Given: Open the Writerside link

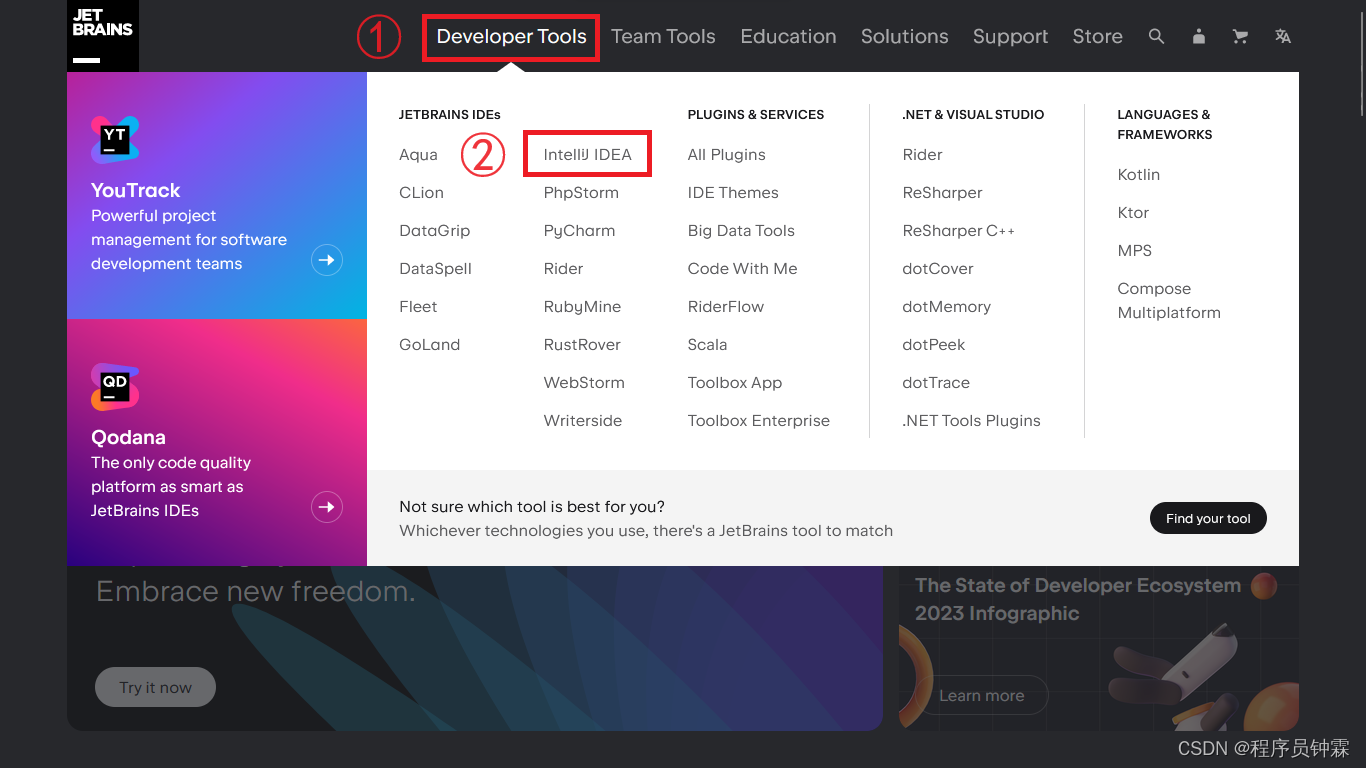Looking at the screenshot, I should tap(583, 421).
